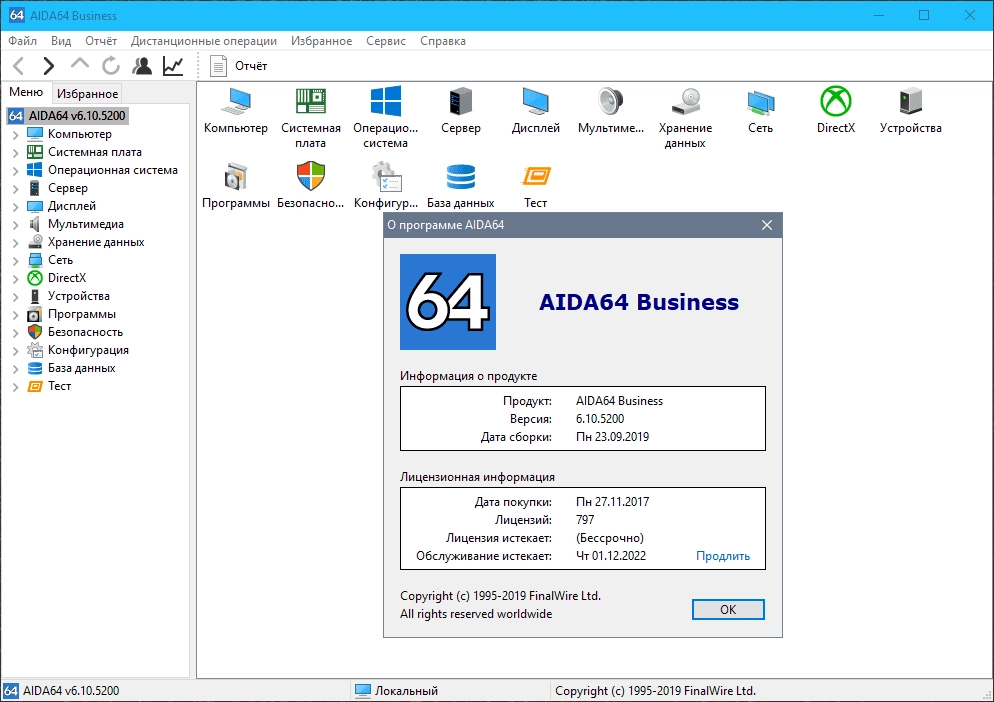Image resolution: width=994 pixels, height=702 pixels.
Task: Open the Компьютер icon in main panel
Action: coord(236,101)
